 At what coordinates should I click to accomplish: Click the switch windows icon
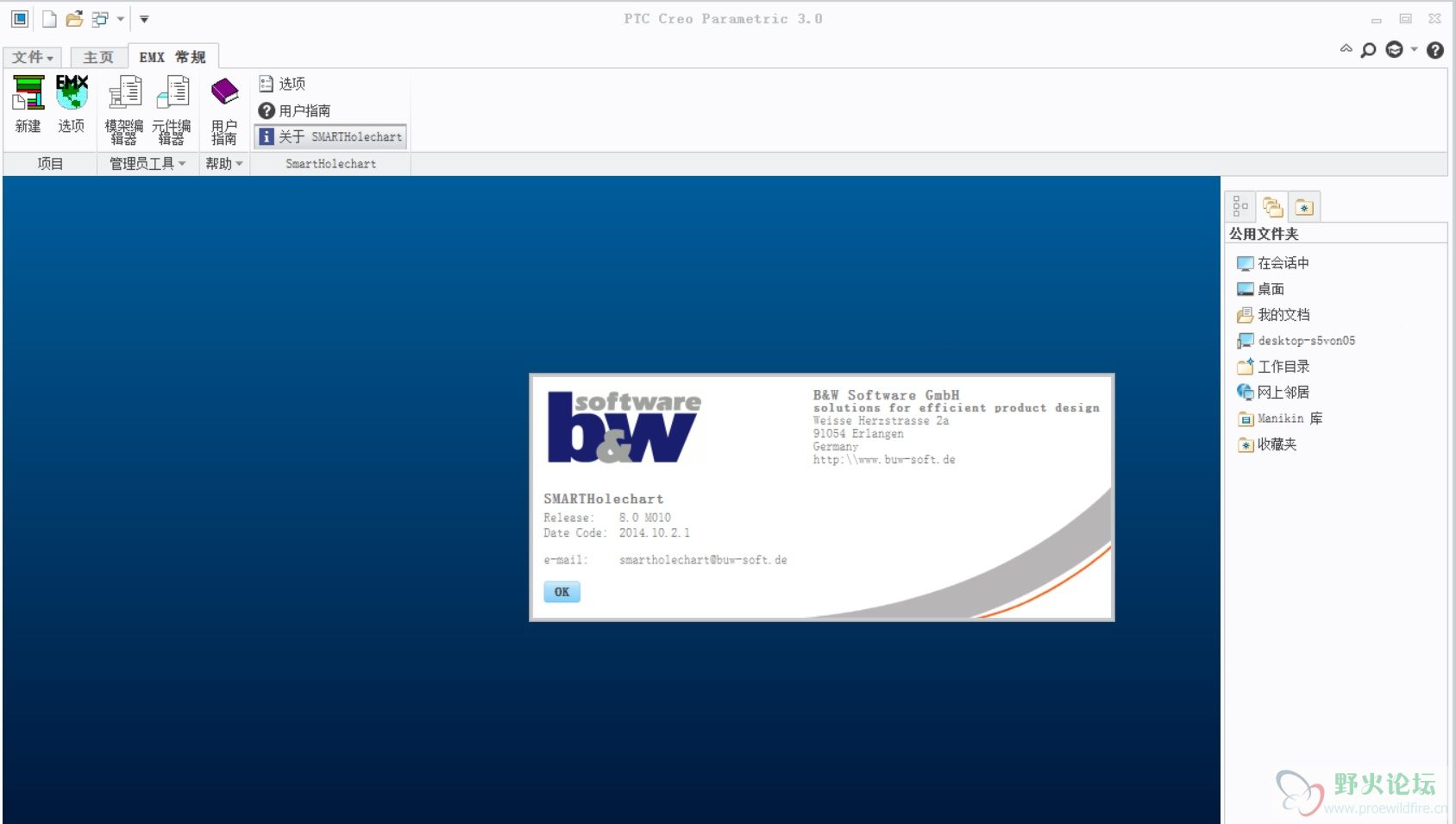pyautogui.click(x=101, y=18)
